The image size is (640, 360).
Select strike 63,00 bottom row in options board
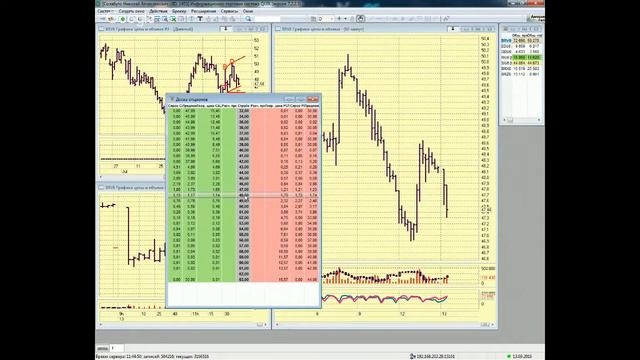(244, 280)
